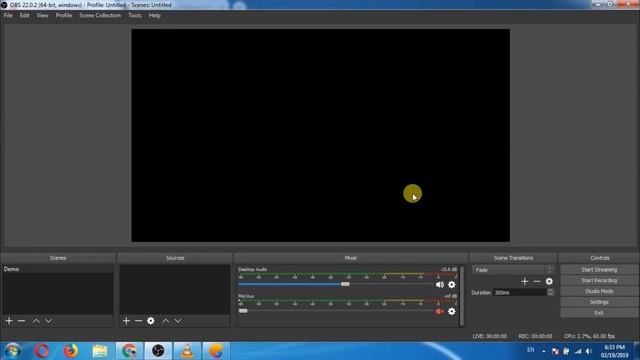This screenshot has height=360, width=640.
Task: Click the LIVE: 00:00:00 status text
Action: point(489,336)
